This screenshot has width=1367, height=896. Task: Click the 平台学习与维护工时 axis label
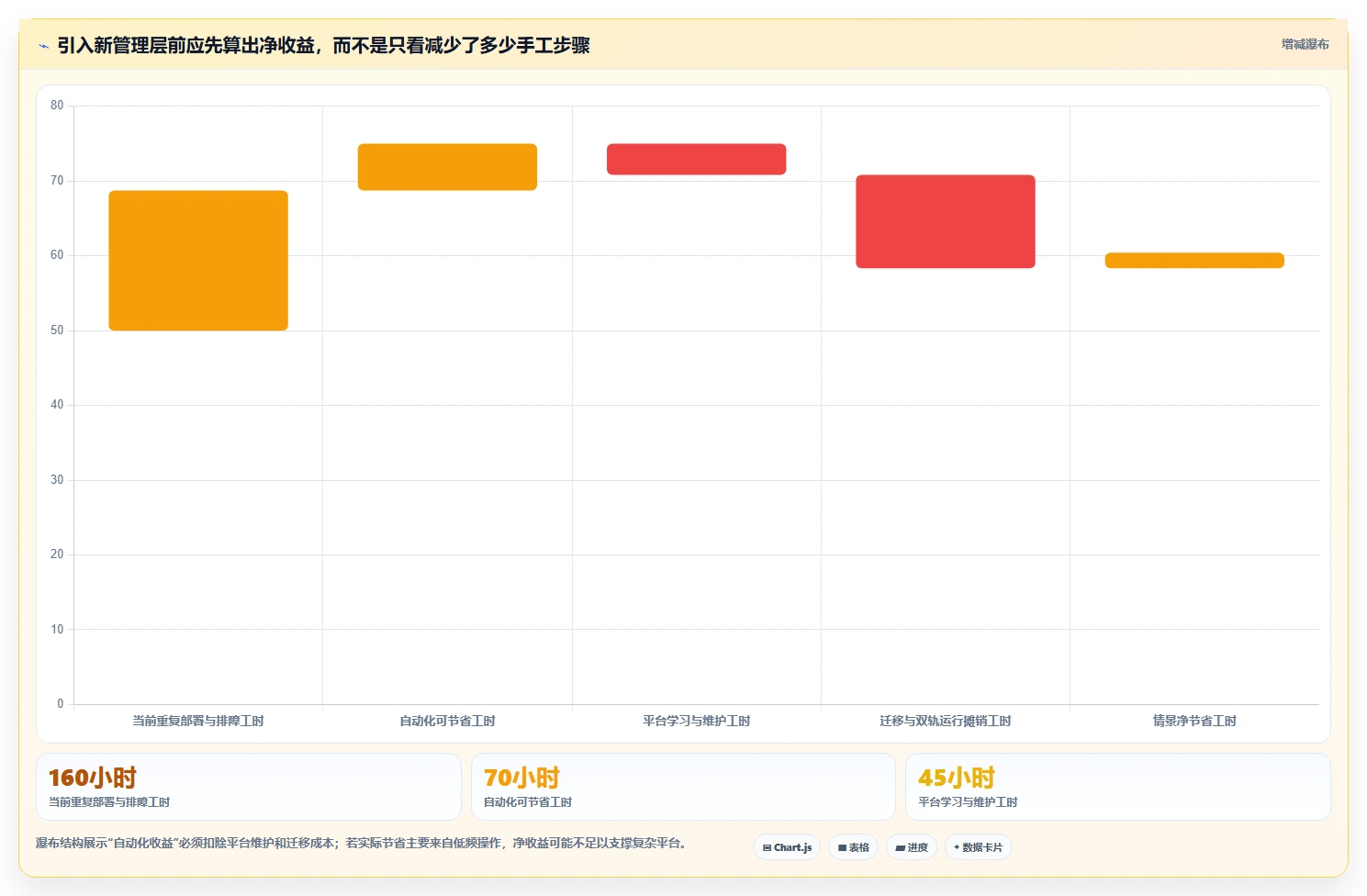[x=696, y=721]
